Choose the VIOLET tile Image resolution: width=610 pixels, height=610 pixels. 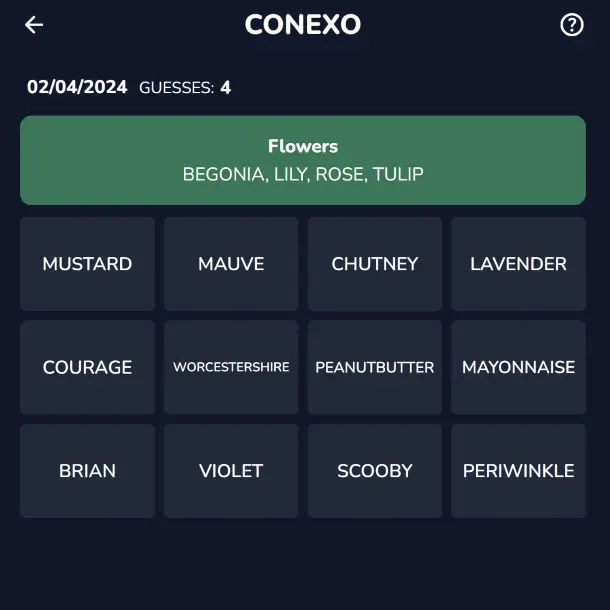pyautogui.click(x=231, y=471)
